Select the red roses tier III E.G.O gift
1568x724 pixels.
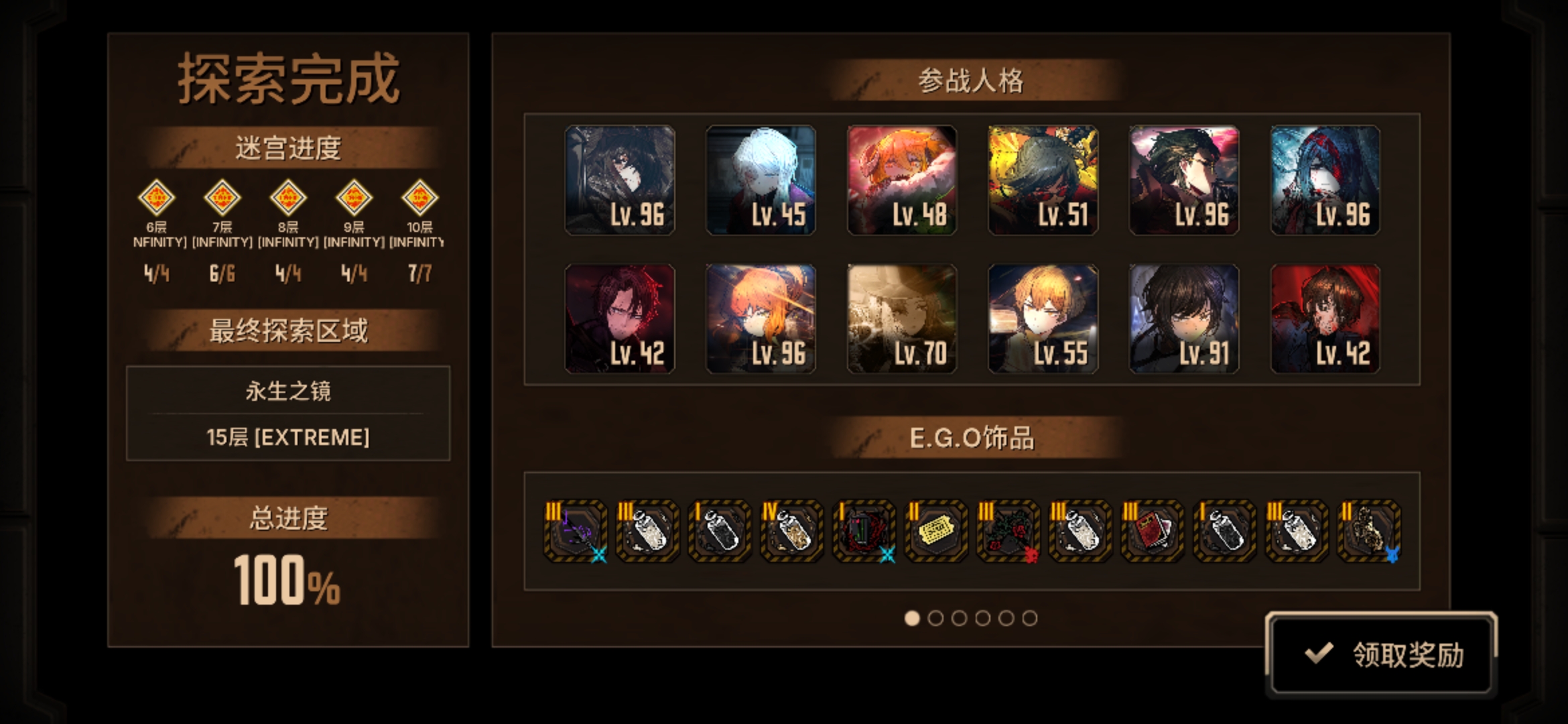(1008, 532)
